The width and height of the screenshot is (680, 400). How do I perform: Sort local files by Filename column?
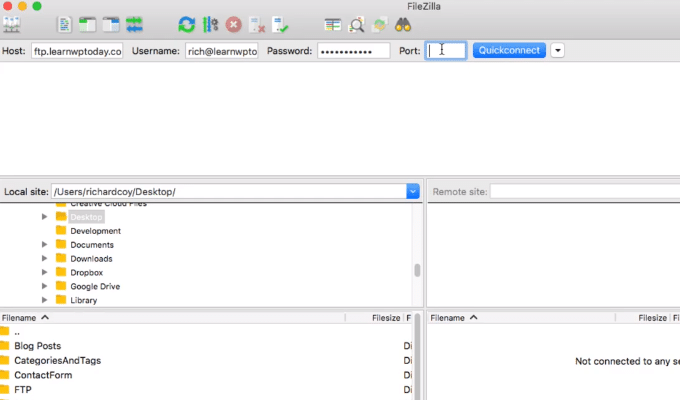tap(173, 318)
